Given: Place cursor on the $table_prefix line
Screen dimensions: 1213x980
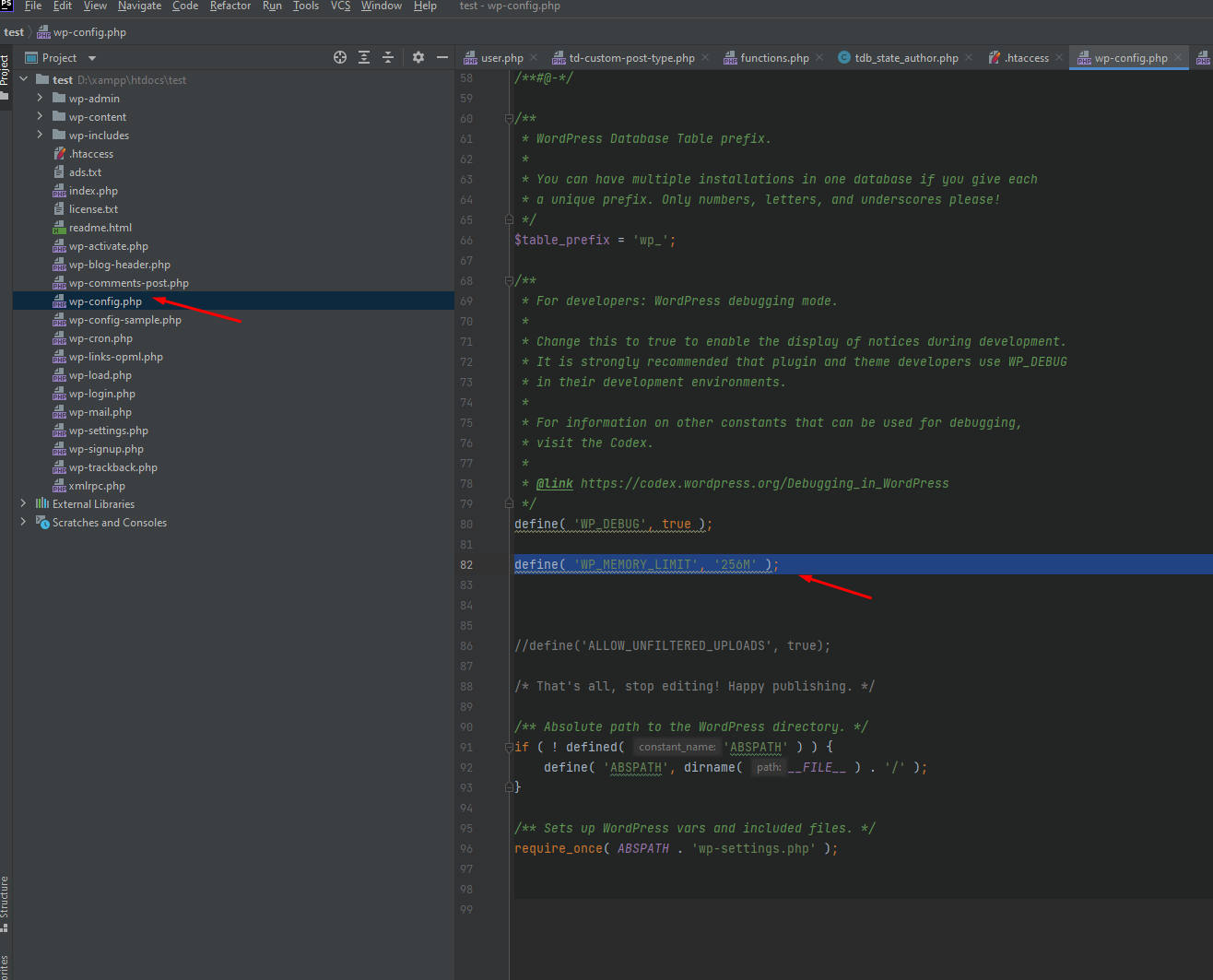Looking at the screenshot, I should coord(595,240).
